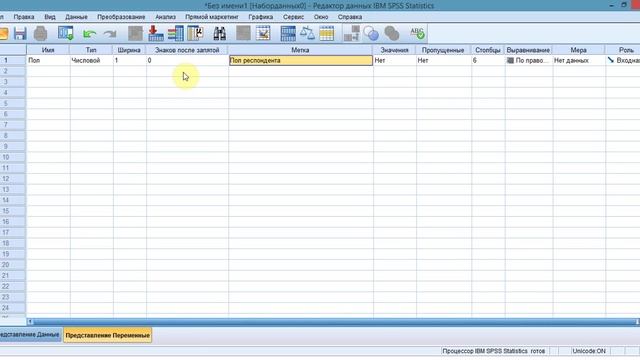
Task: Click the Метка column header
Action: [x=300, y=50]
